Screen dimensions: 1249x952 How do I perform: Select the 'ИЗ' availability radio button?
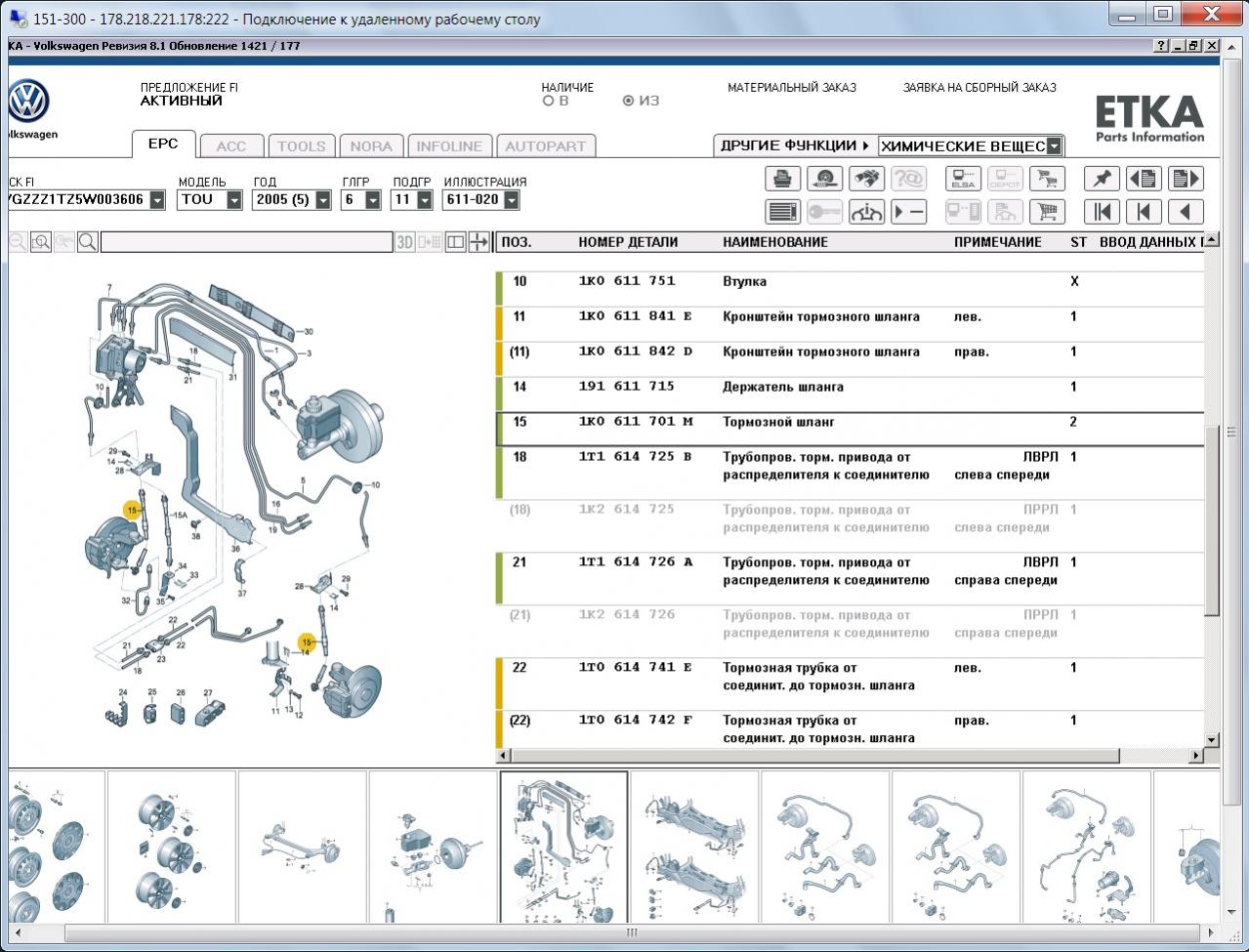628,101
